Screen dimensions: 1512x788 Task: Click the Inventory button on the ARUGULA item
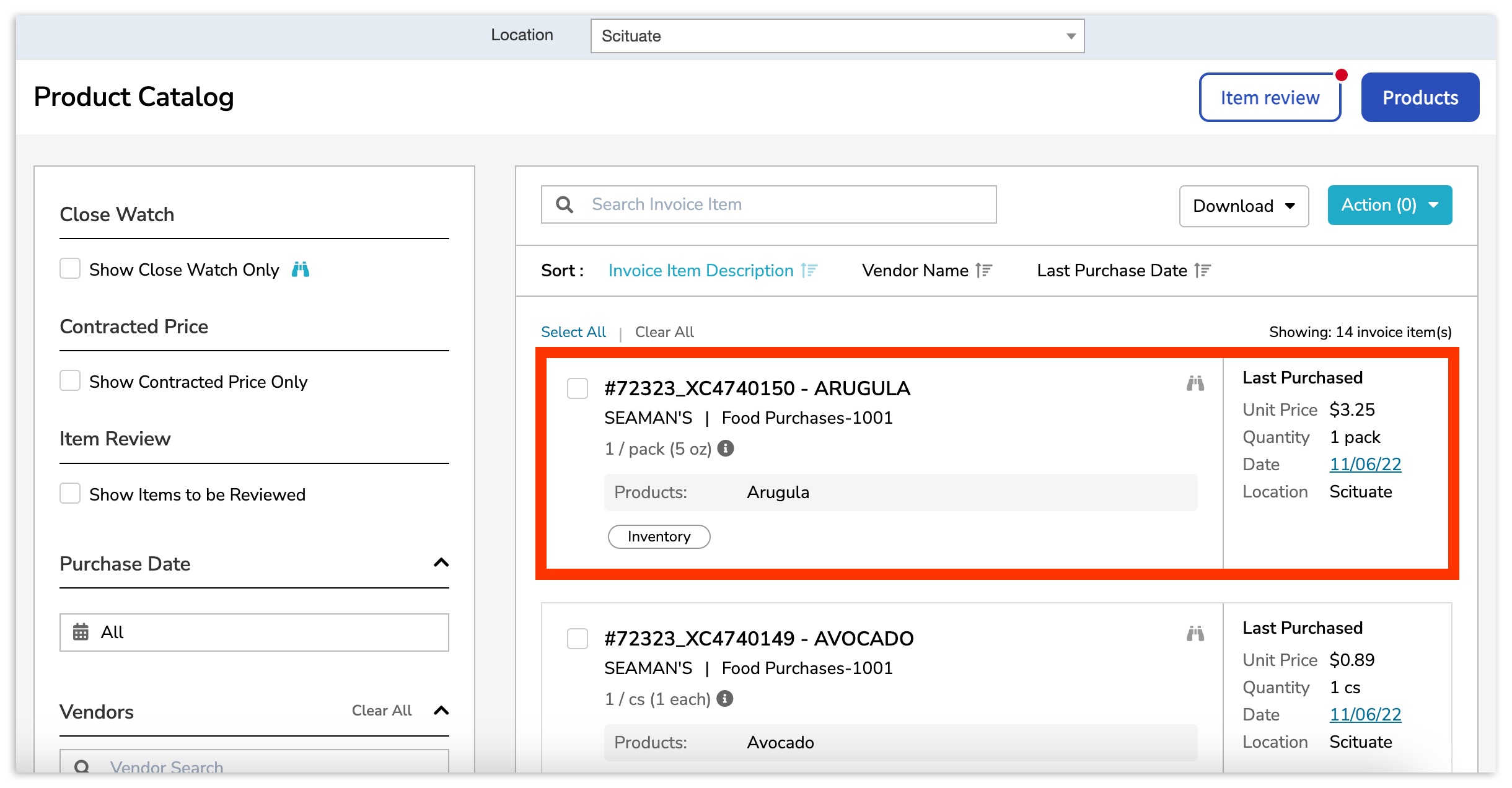(x=659, y=536)
